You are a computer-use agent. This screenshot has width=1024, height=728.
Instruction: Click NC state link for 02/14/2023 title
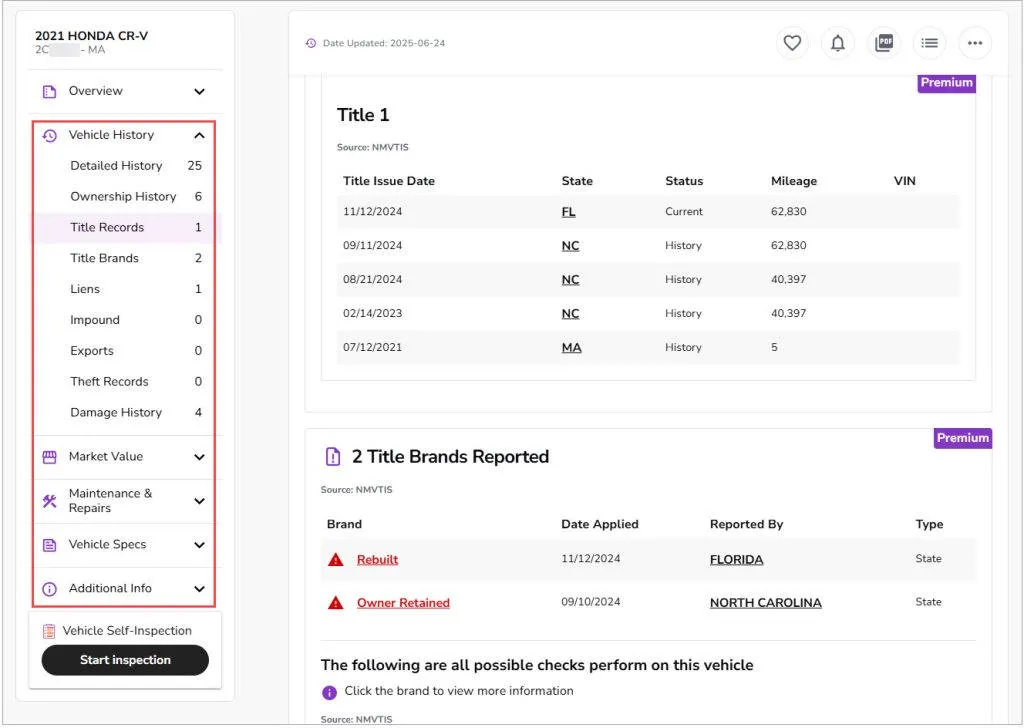point(570,313)
